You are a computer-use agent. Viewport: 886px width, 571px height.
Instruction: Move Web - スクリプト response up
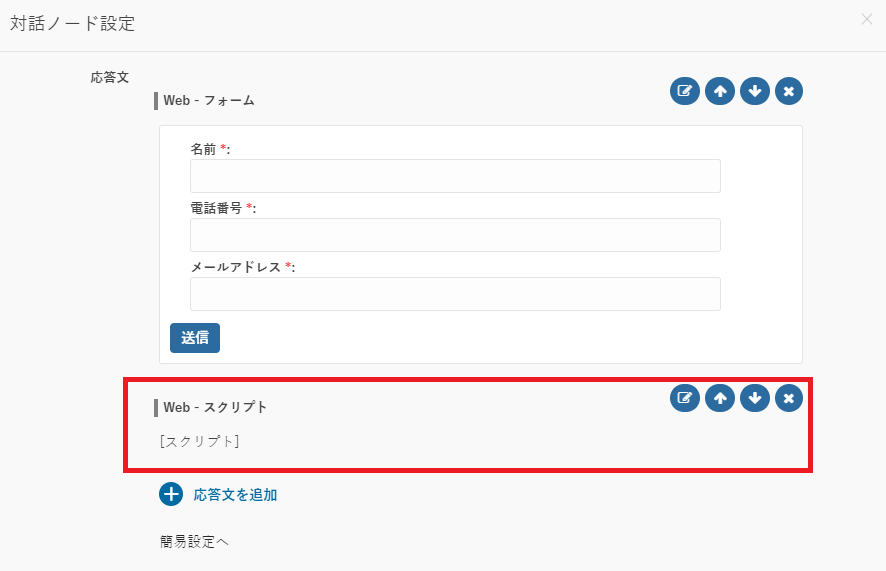coord(720,398)
